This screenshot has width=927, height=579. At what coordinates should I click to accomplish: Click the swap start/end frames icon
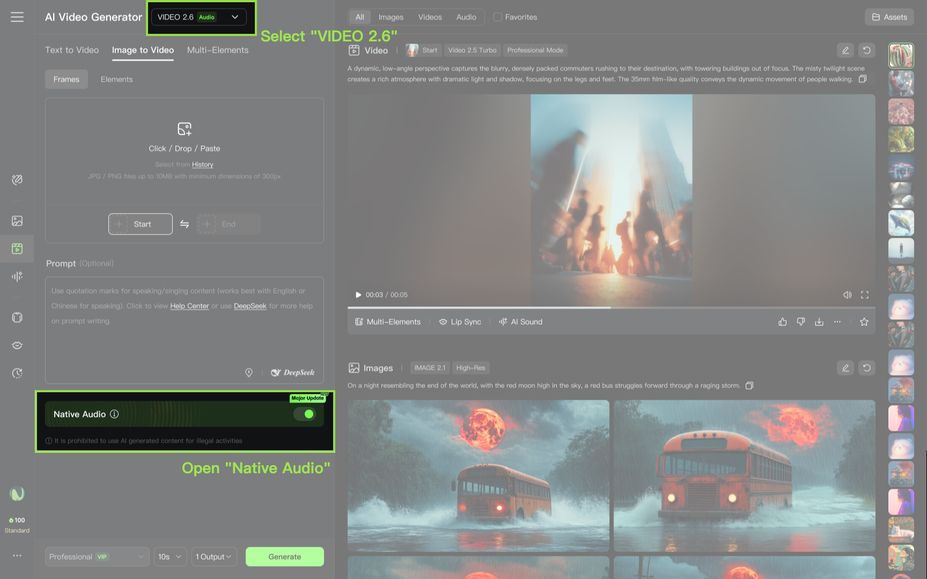pos(185,224)
